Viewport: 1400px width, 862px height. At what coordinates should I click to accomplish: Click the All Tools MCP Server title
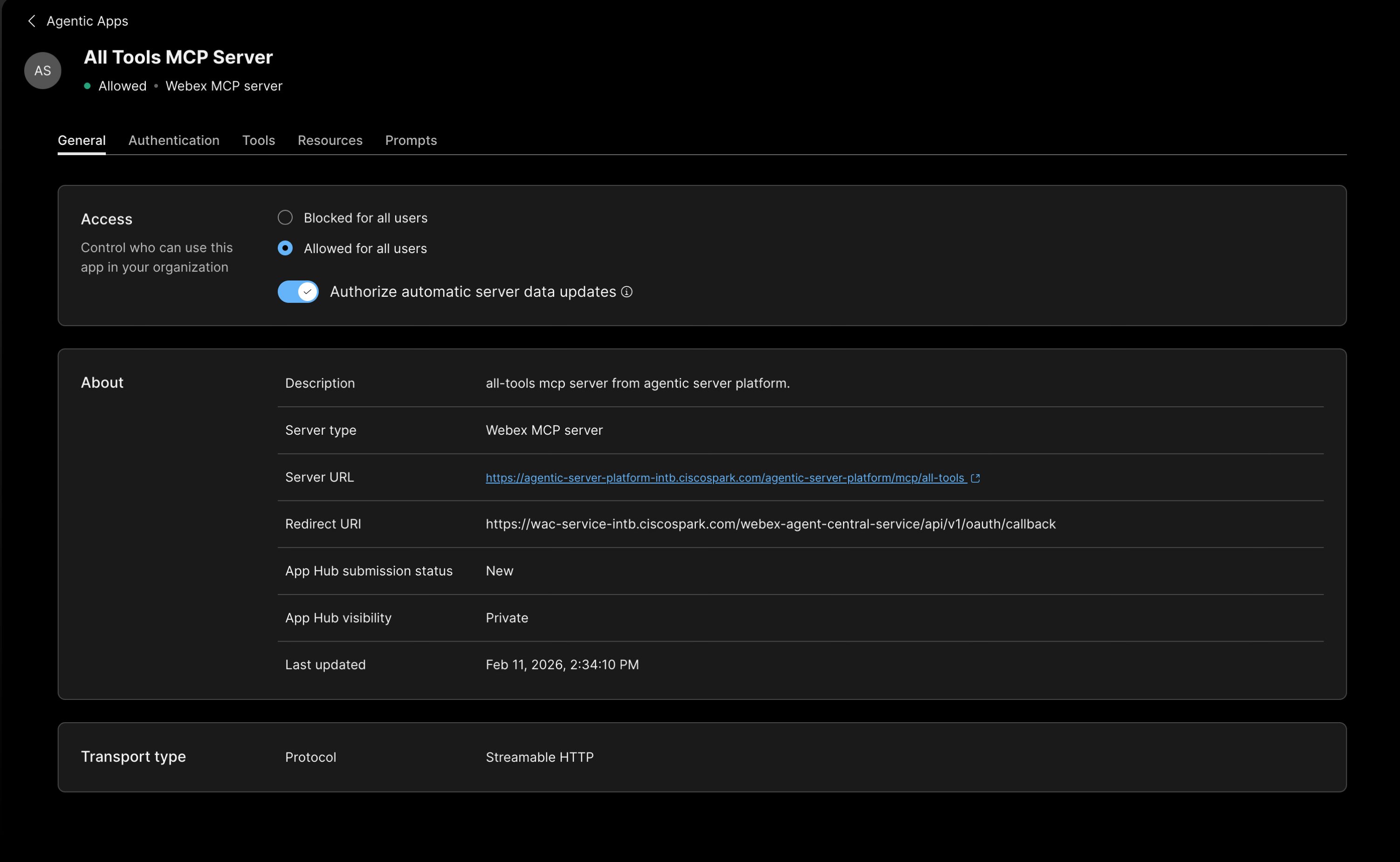(178, 57)
